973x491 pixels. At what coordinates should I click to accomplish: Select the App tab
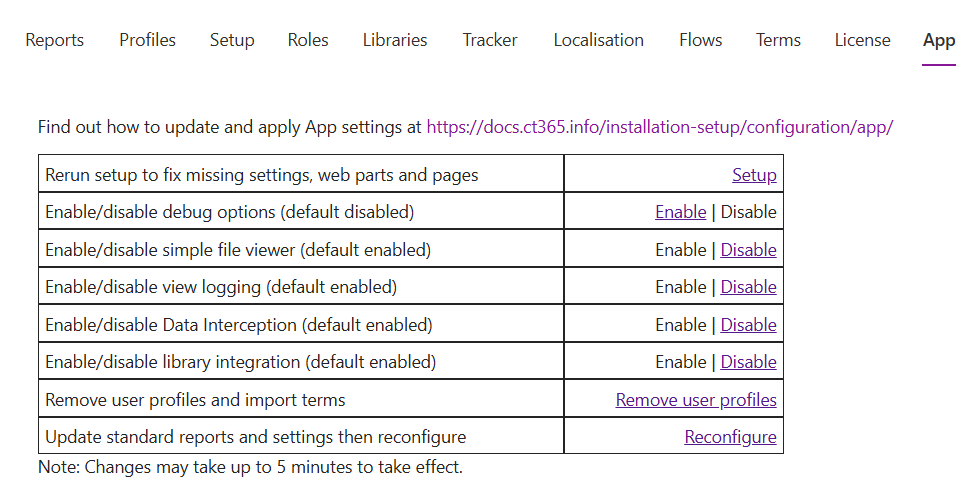pos(939,40)
